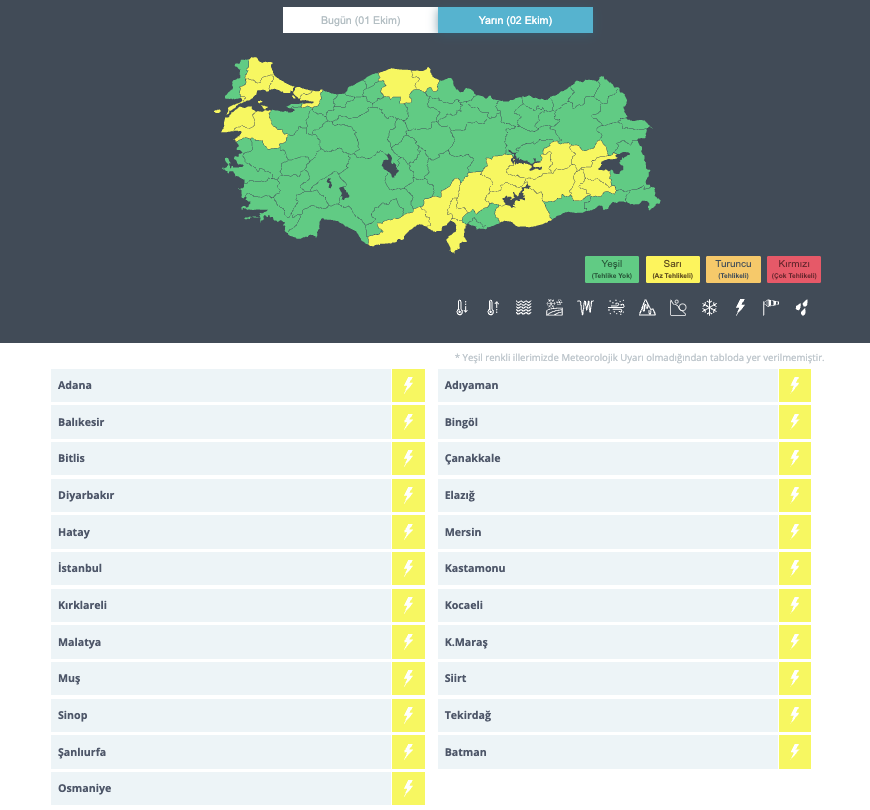Click the lightning icon beside Diyarbakır
The height and width of the screenshot is (810, 870).
(x=408, y=495)
